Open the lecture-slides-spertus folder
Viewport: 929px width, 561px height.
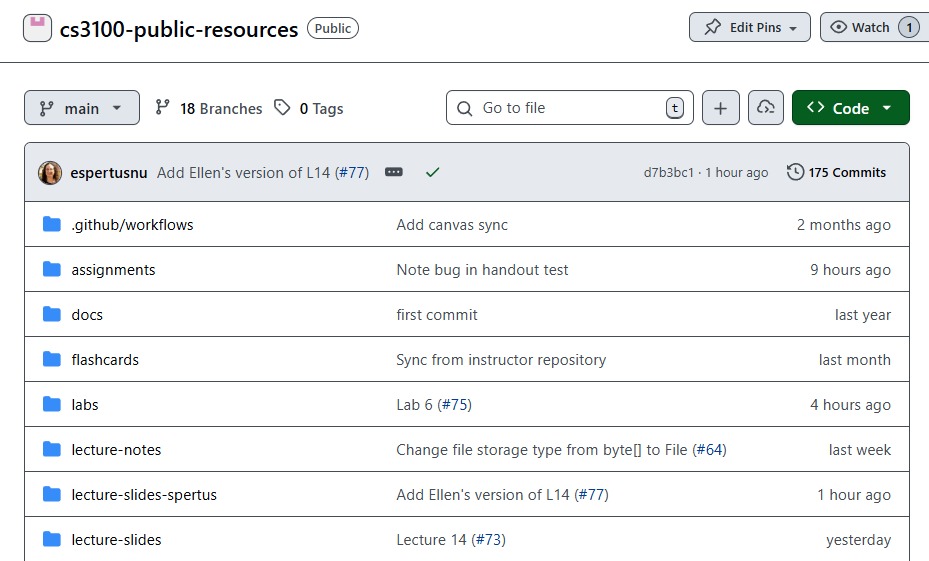[144, 495]
